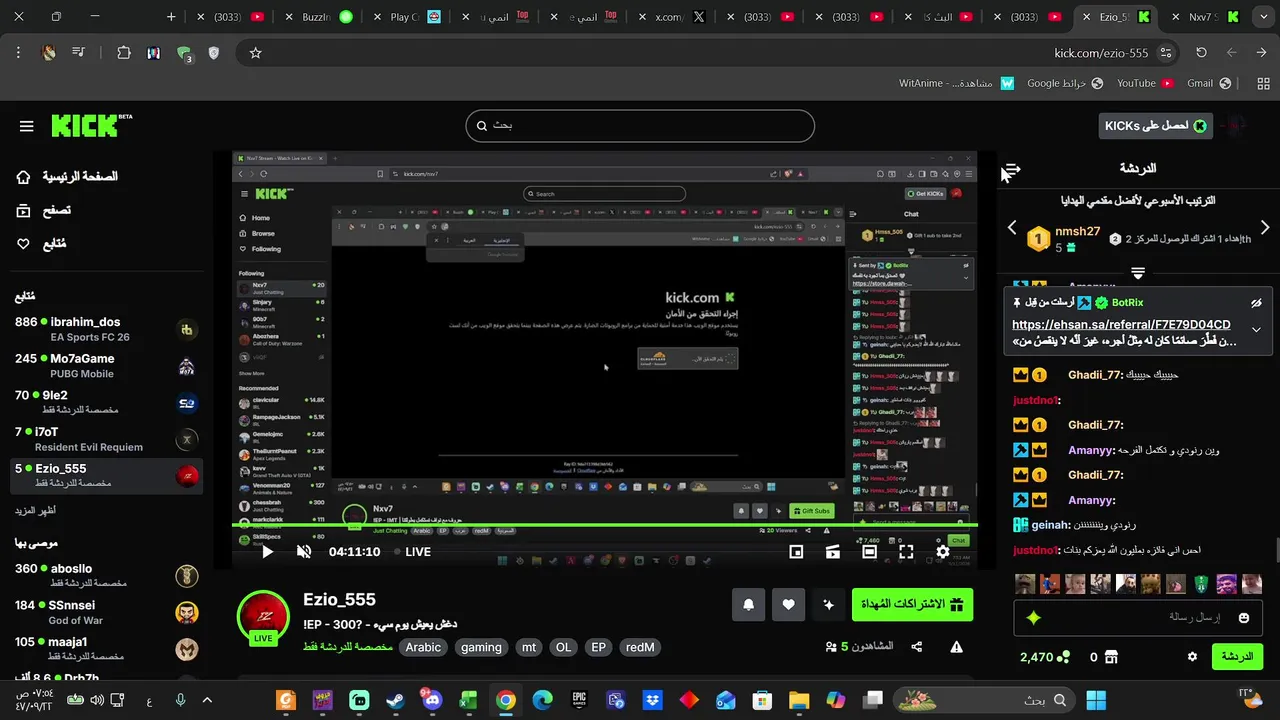This screenshot has height=720, width=1280.
Task: Send message with chat button
Action: coord(1237,657)
